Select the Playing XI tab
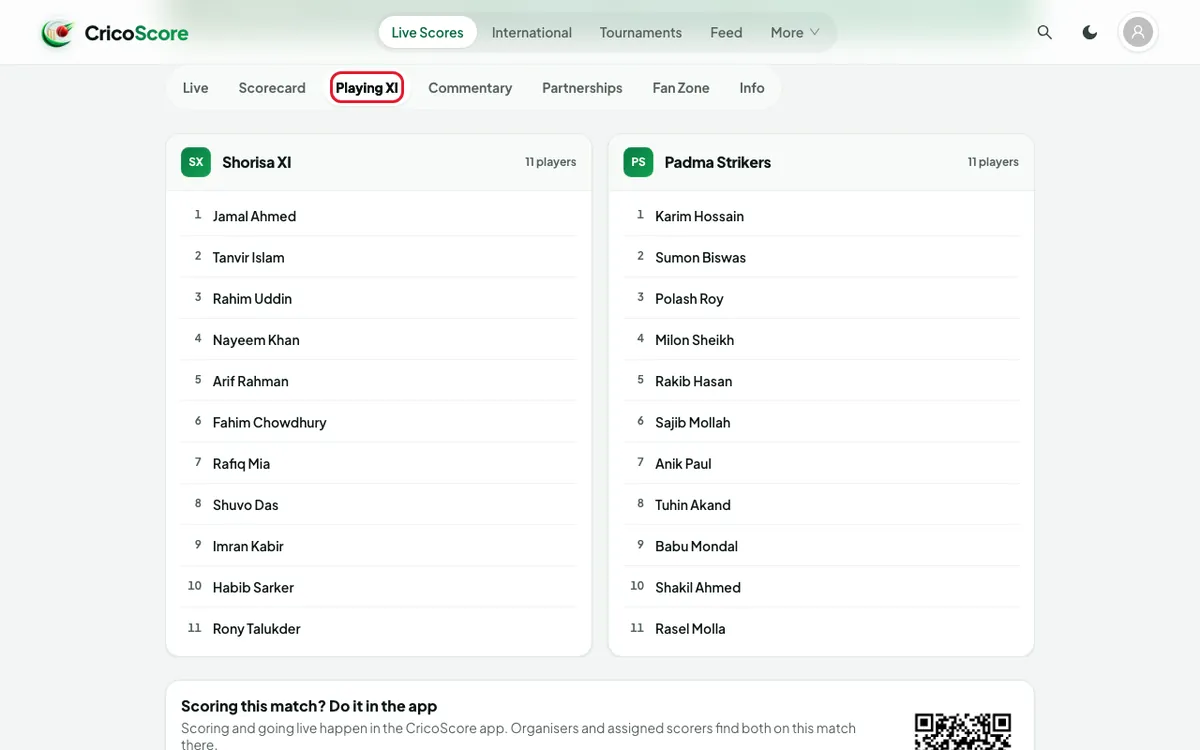Viewport: 1200px width, 750px height. 367,88
